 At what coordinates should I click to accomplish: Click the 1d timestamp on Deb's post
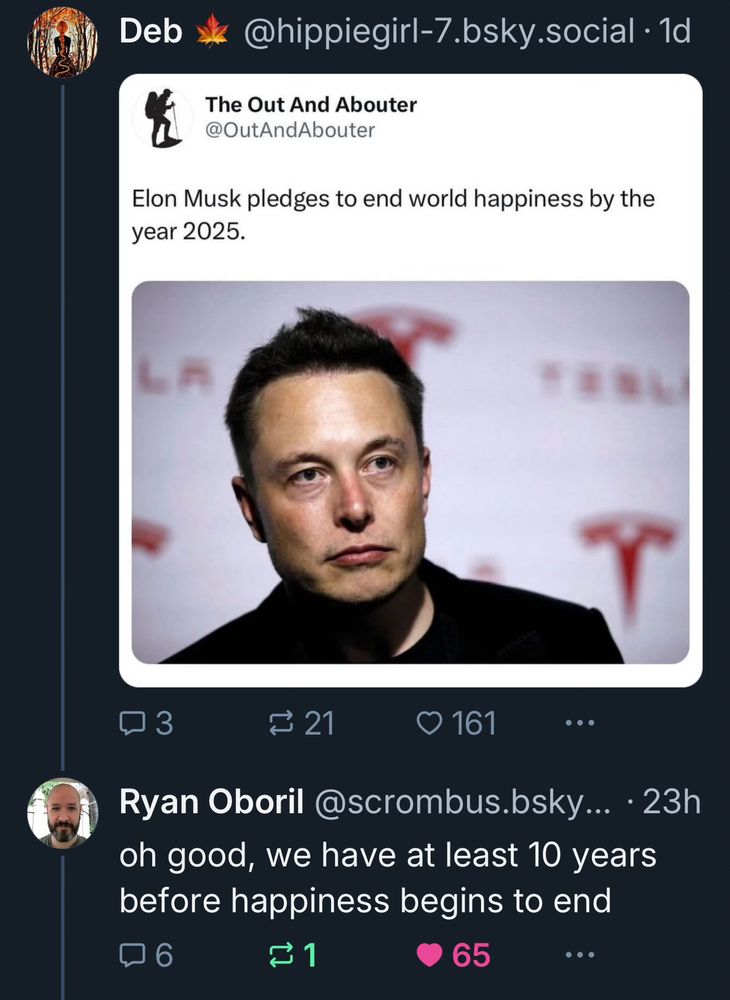(676, 32)
